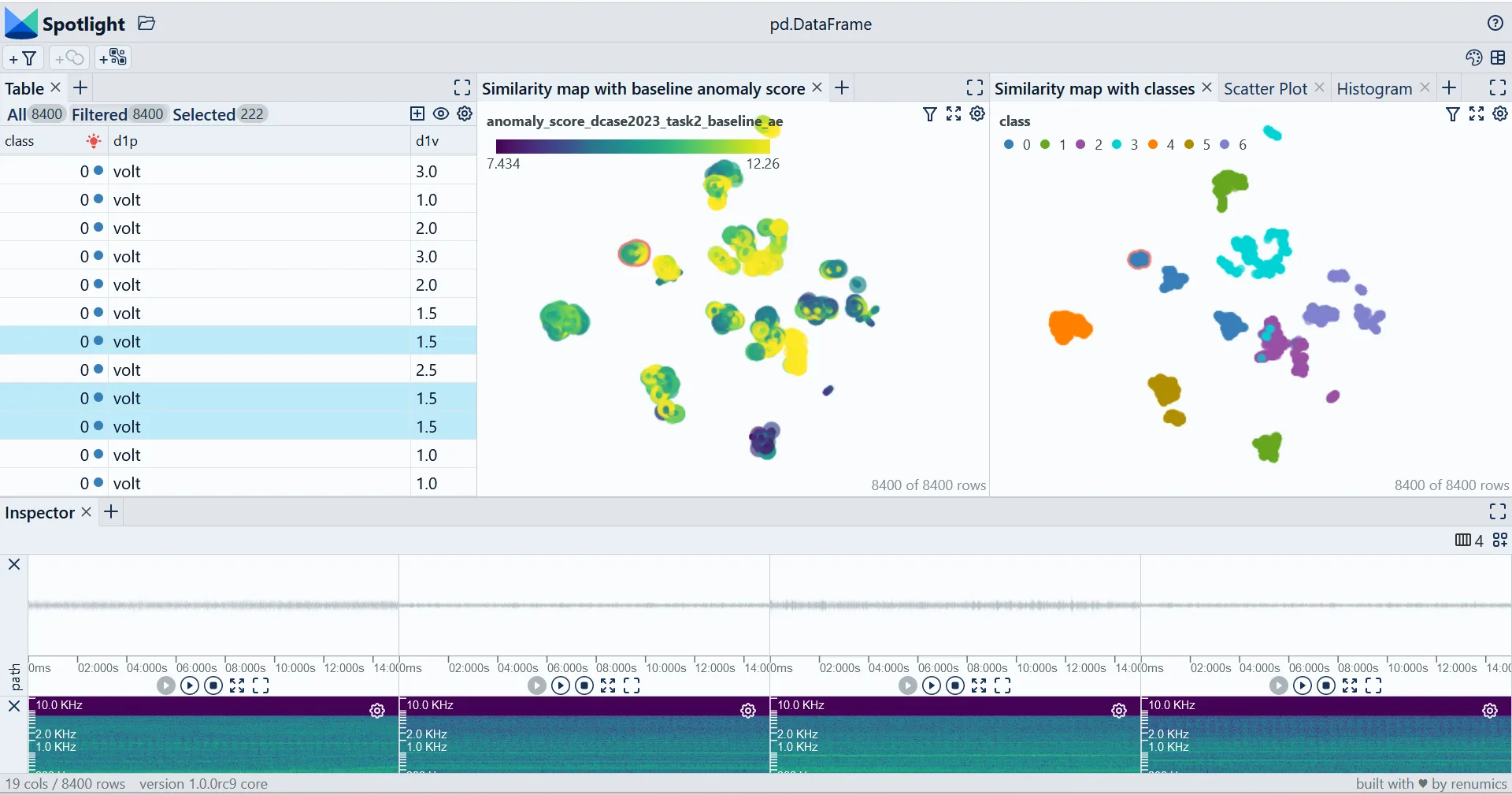
Task: Select the table row with d1v 2.5
Action: click(x=238, y=370)
